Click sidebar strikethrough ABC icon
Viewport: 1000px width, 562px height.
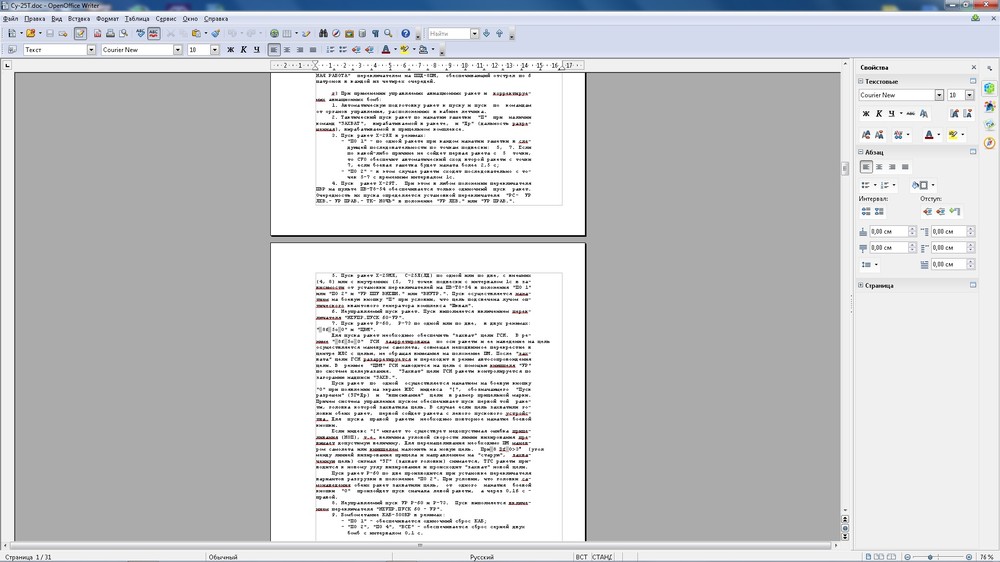coord(910,114)
